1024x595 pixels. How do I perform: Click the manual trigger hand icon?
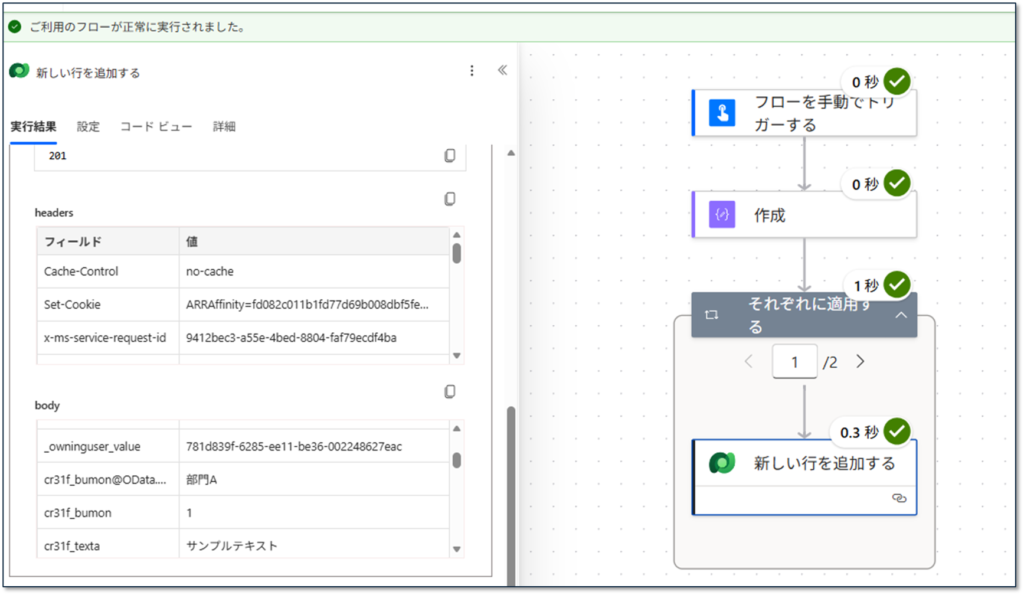(722, 113)
